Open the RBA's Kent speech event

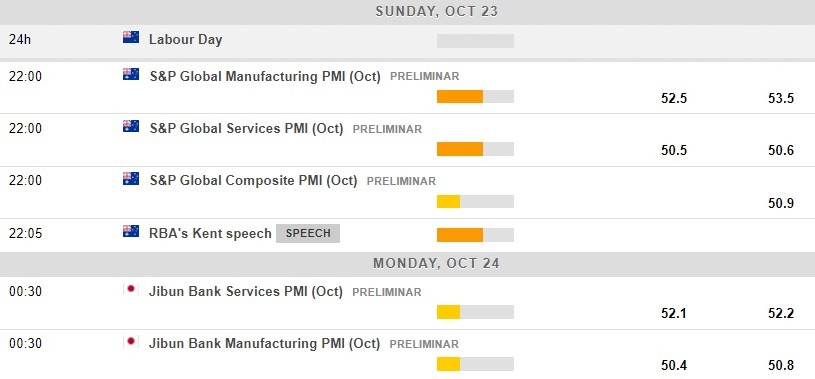(210, 233)
